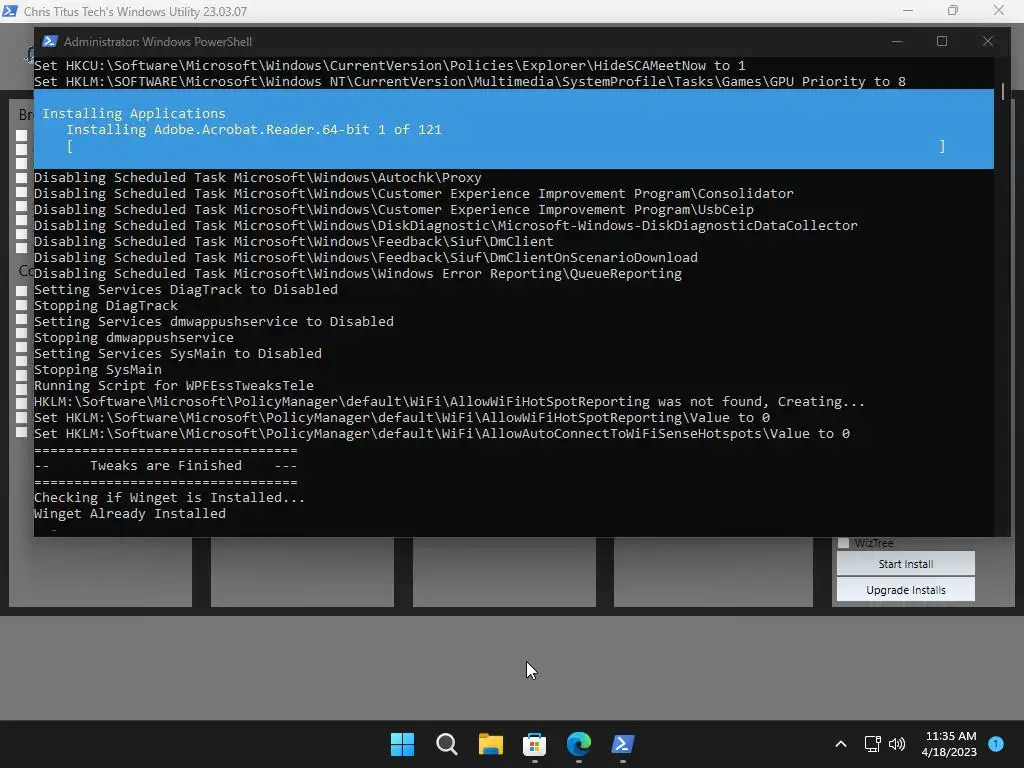Maximize the Administrator PowerShell window
This screenshot has height=768, width=1024.
pyautogui.click(x=942, y=41)
